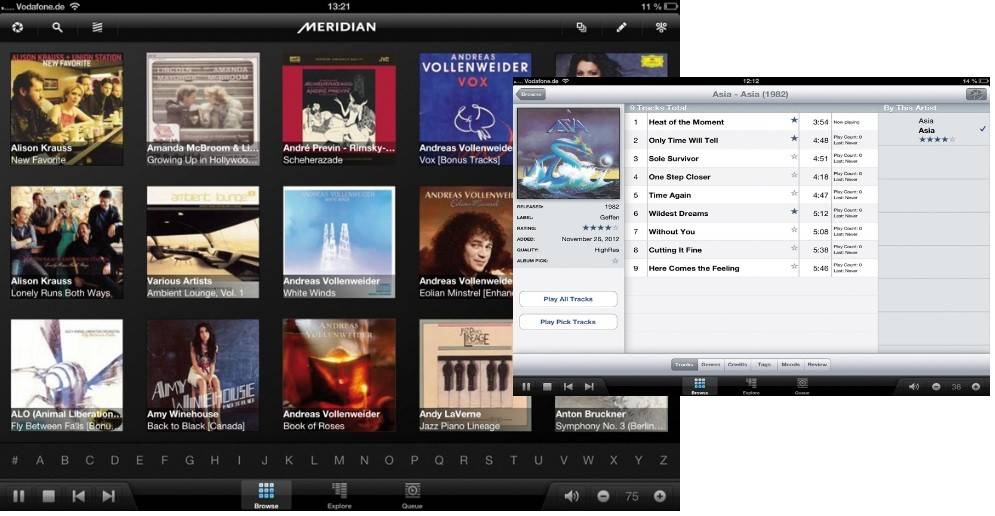The width and height of the screenshot is (995, 516).
Task: Tap Play Pick Tracks in Asia window
Action: pyautogui.click(x=568, y=322)
